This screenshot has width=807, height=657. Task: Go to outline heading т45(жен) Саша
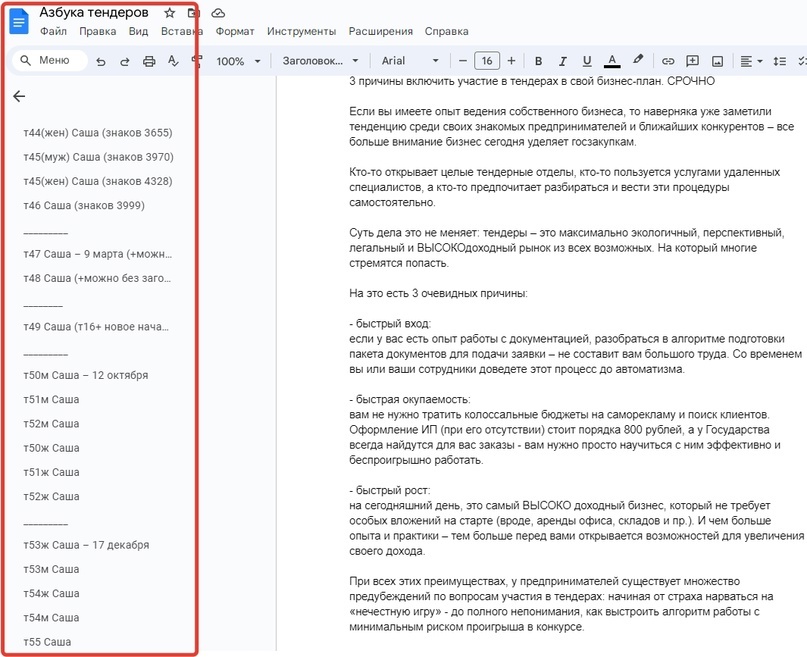coord(98,181)
